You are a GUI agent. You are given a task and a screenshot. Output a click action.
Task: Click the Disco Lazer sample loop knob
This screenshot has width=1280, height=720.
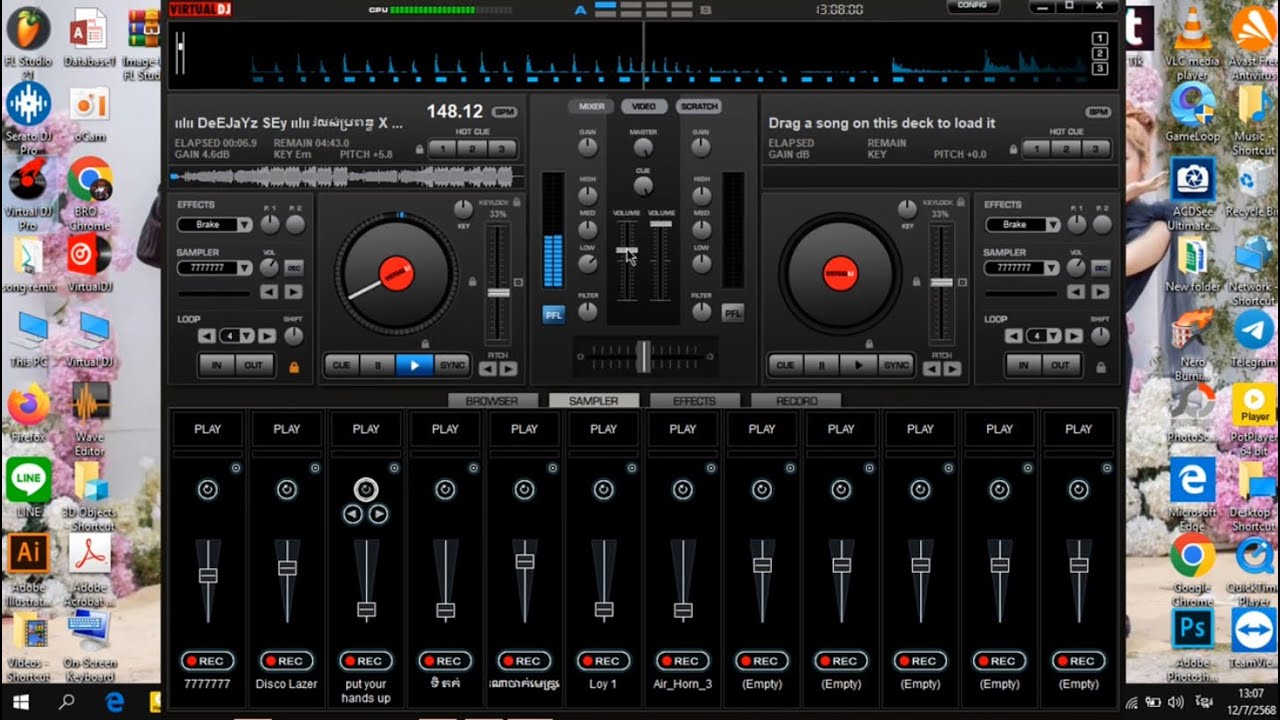coord(287,489)
